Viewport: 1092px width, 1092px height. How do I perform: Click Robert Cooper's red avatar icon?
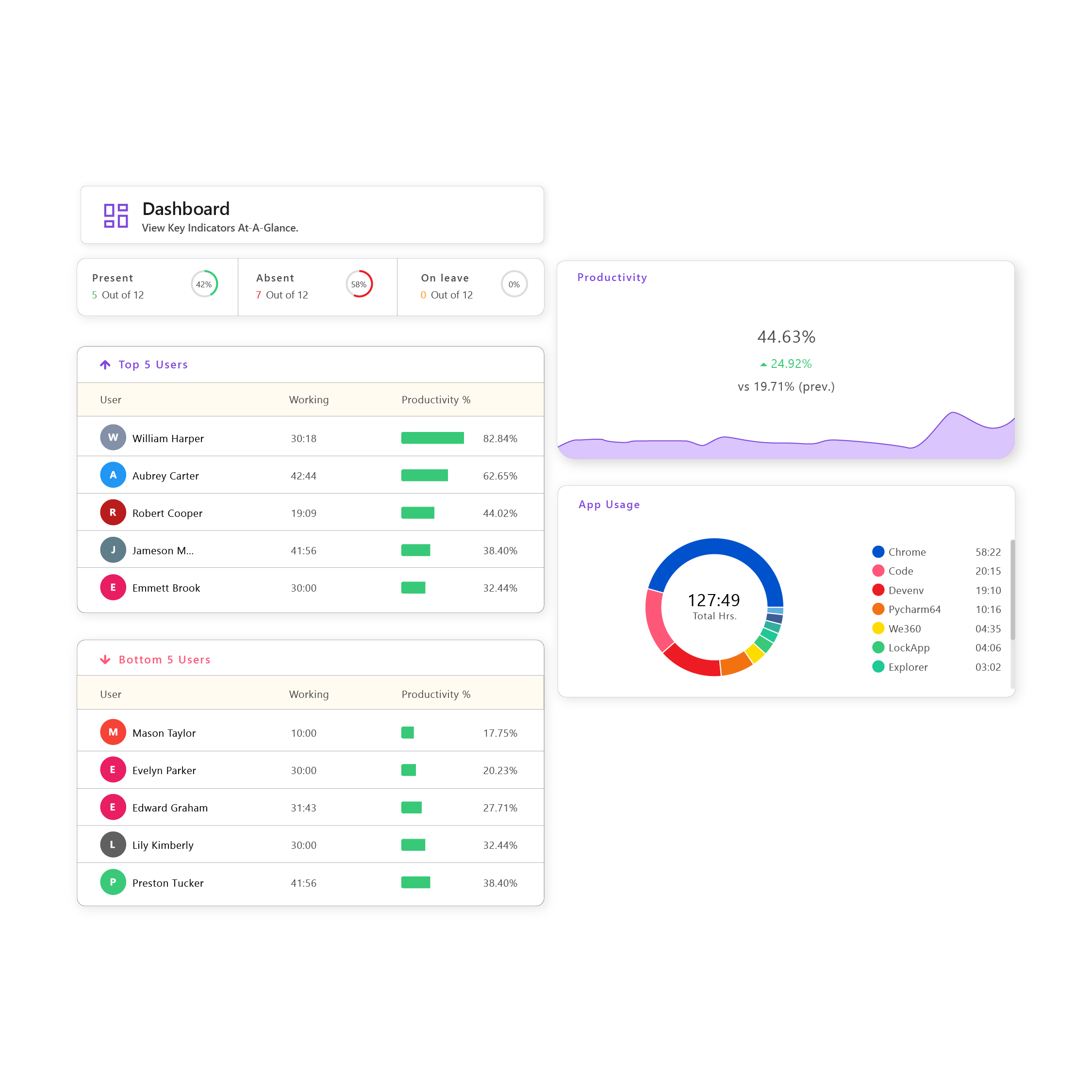tap(113, 512)
